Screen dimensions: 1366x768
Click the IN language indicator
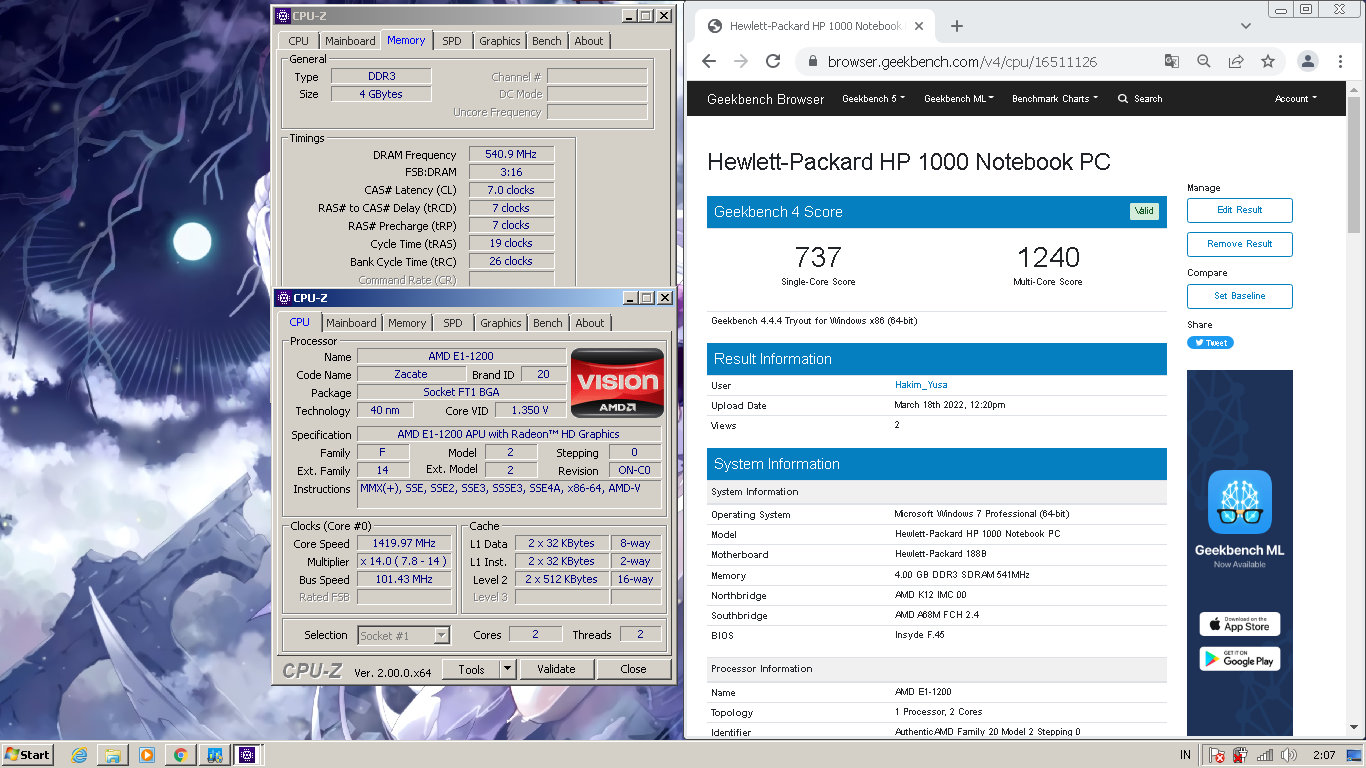tap(1185, 755)
